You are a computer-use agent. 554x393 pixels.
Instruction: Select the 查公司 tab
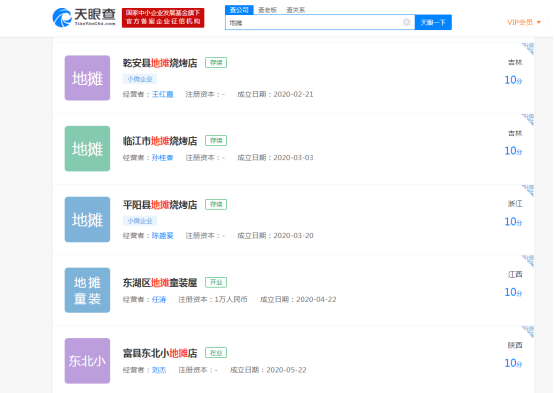tap(239, 10)
